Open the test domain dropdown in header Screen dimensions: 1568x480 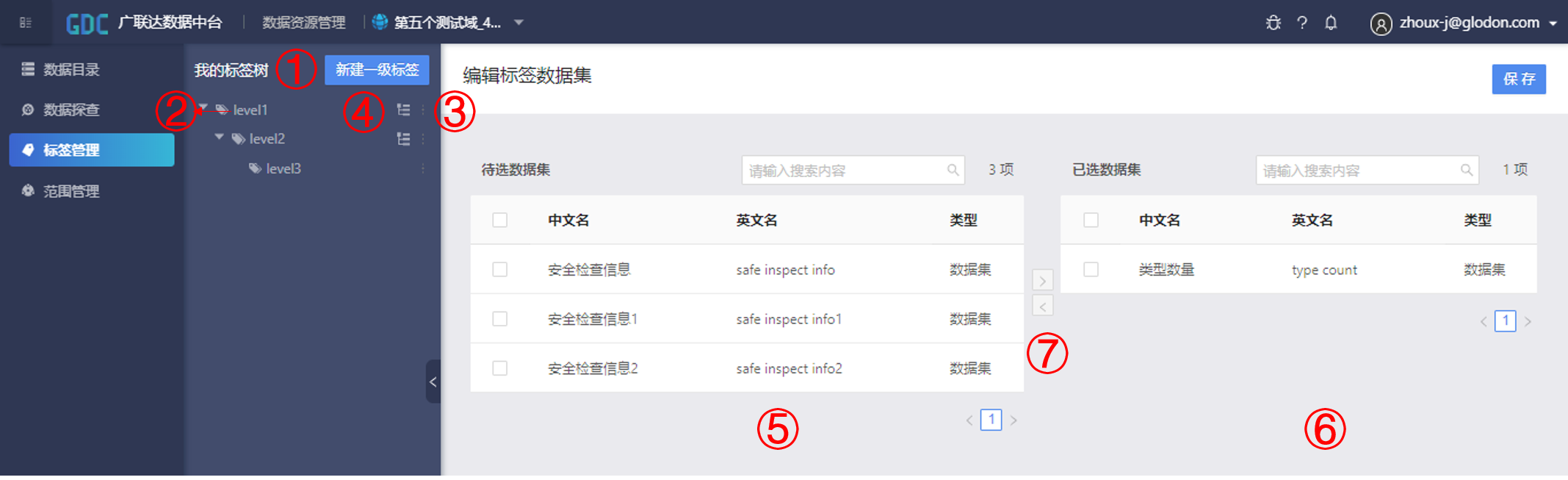click(x=519, y=23)
